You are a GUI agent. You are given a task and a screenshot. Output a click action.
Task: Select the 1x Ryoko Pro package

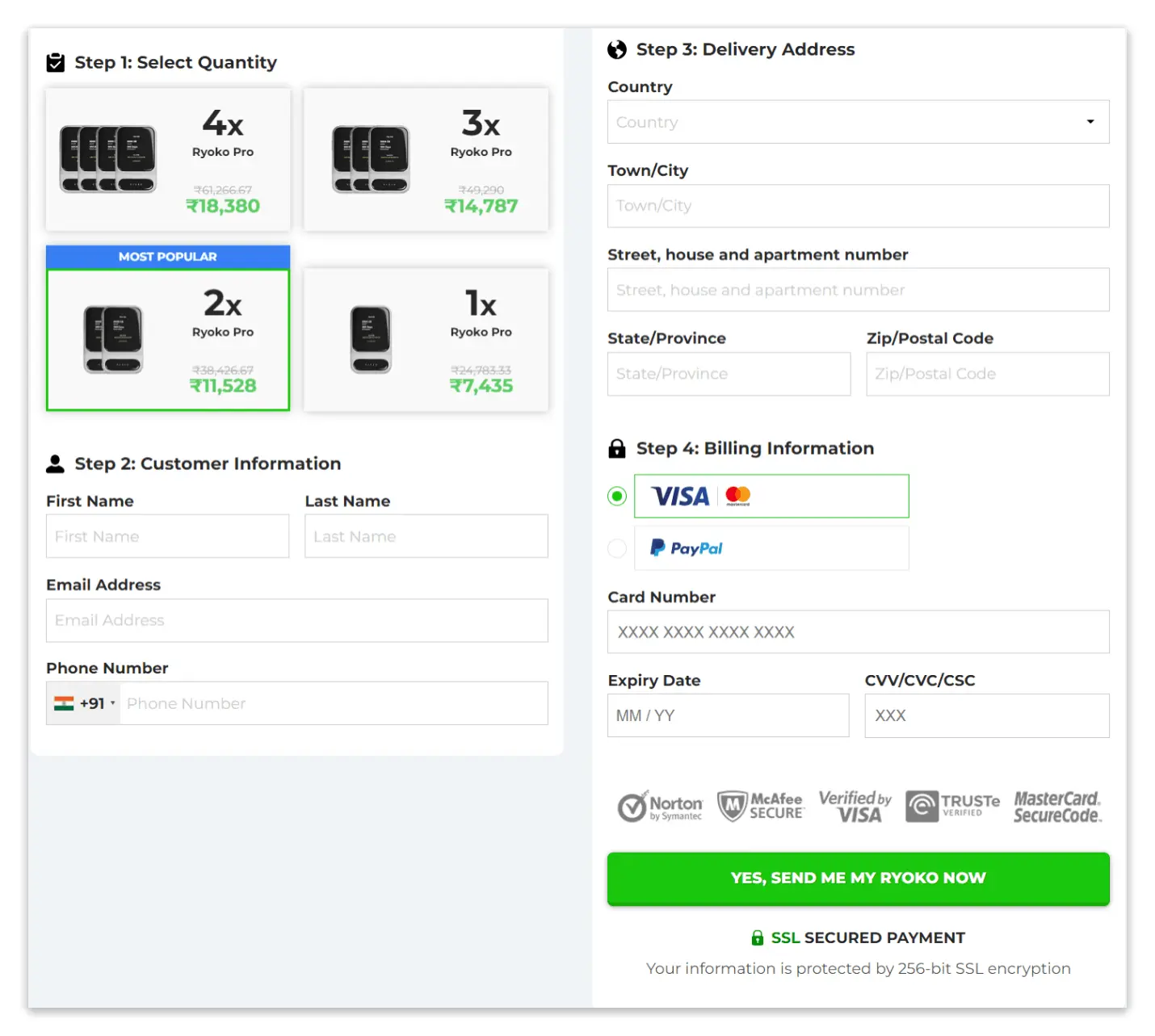pos(426,340)
